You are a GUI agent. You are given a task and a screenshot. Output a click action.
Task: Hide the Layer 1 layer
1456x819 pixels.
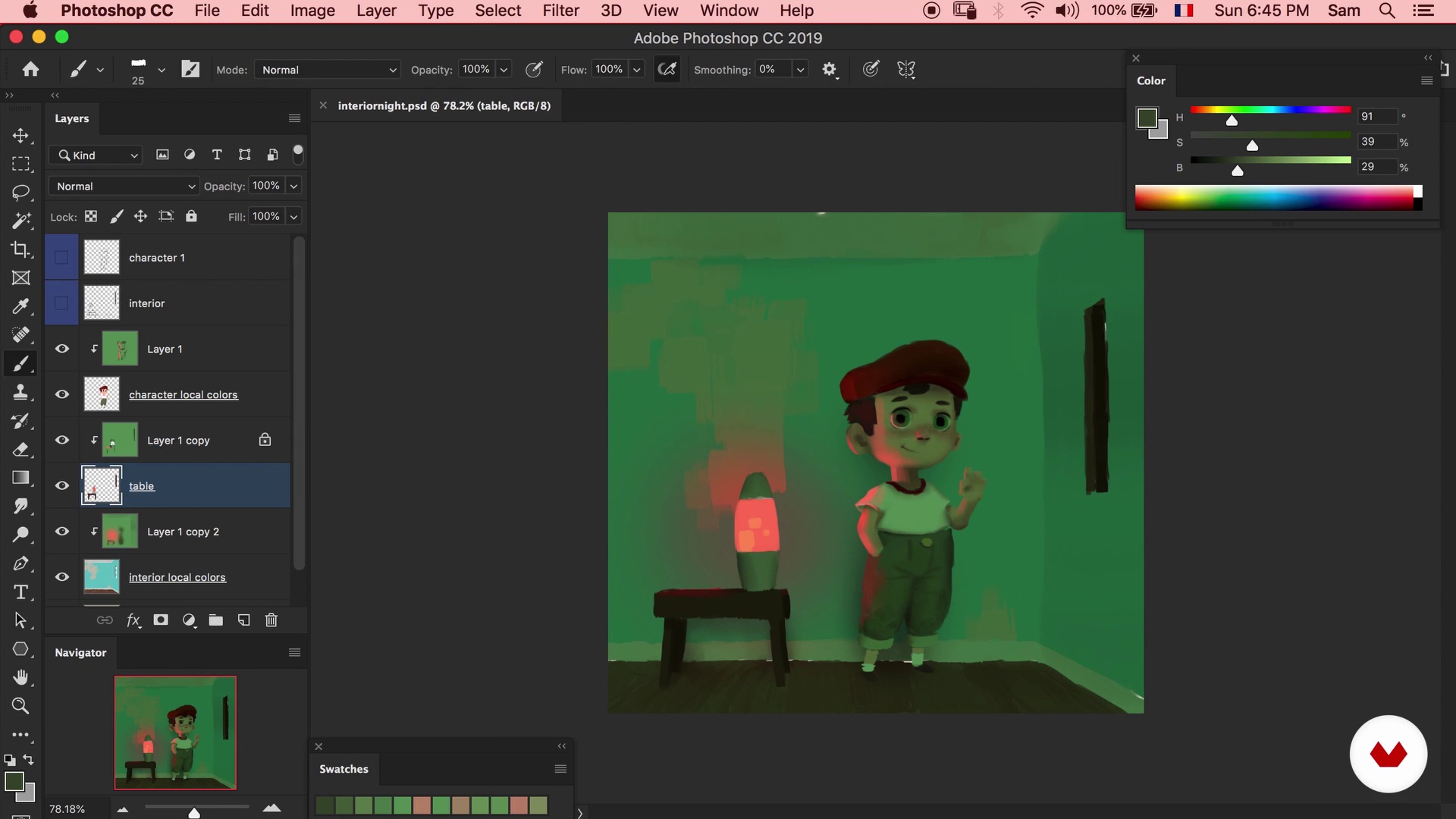tap(62, 349)
